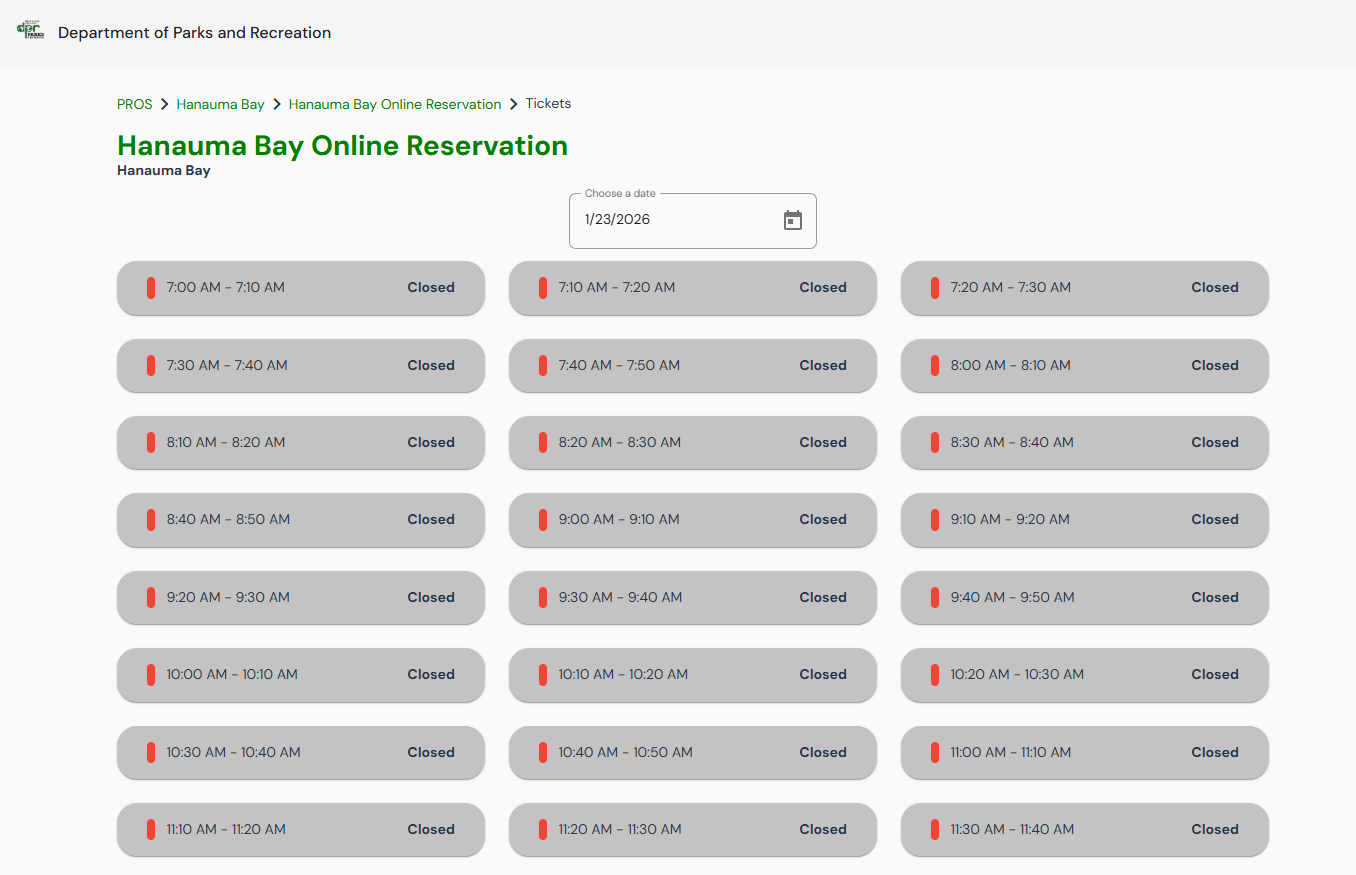The height and width of the screenshot is (875, 1356).
Task: Click the 10:00 AM - 10:10 AM slot
Action: click(300, 674)
